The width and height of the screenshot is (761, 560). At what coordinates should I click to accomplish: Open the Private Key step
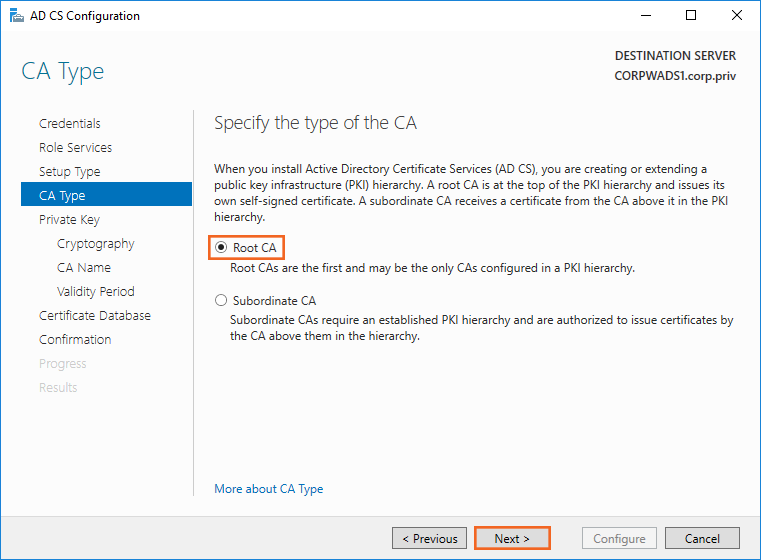(x=69, y=219)
